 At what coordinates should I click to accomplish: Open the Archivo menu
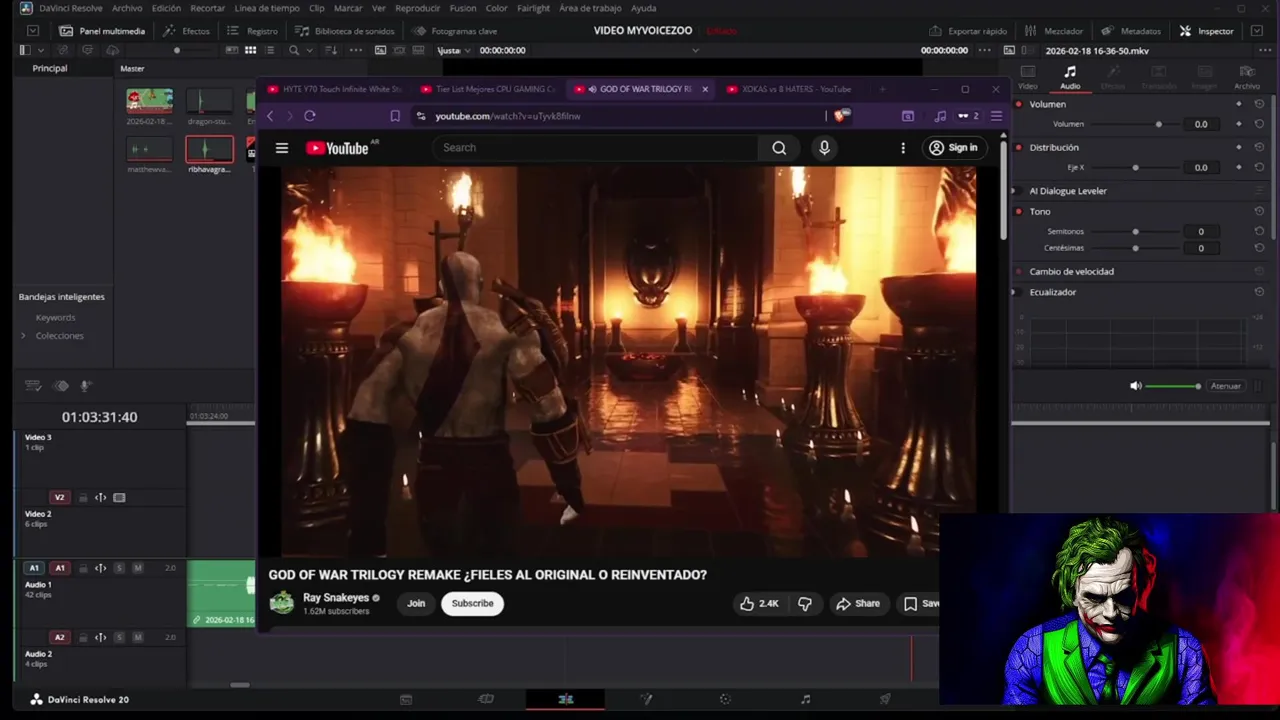tap(127, 8)
